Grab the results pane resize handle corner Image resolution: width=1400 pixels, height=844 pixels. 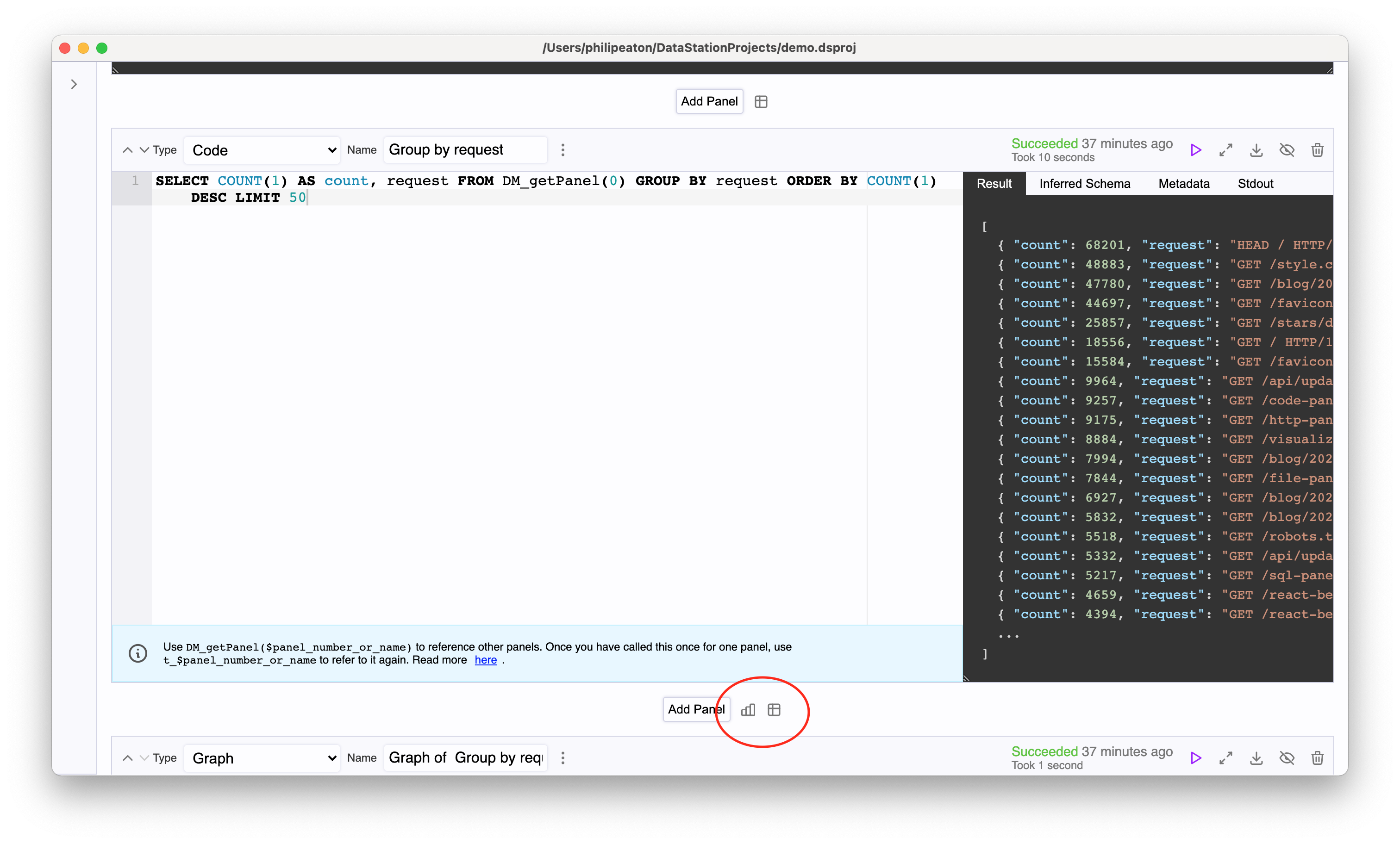[967, 678]
